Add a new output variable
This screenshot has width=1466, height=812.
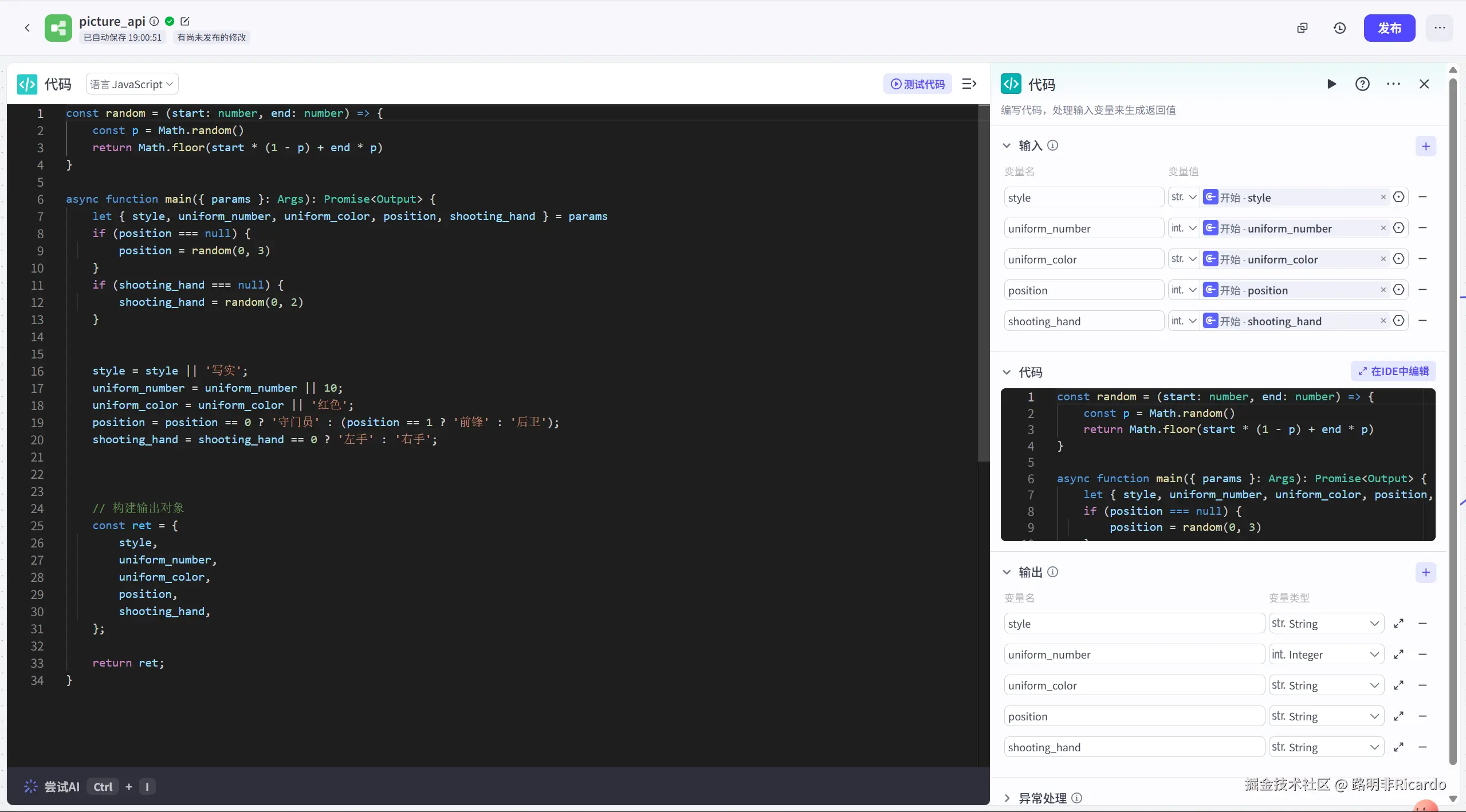(1425, 572)
